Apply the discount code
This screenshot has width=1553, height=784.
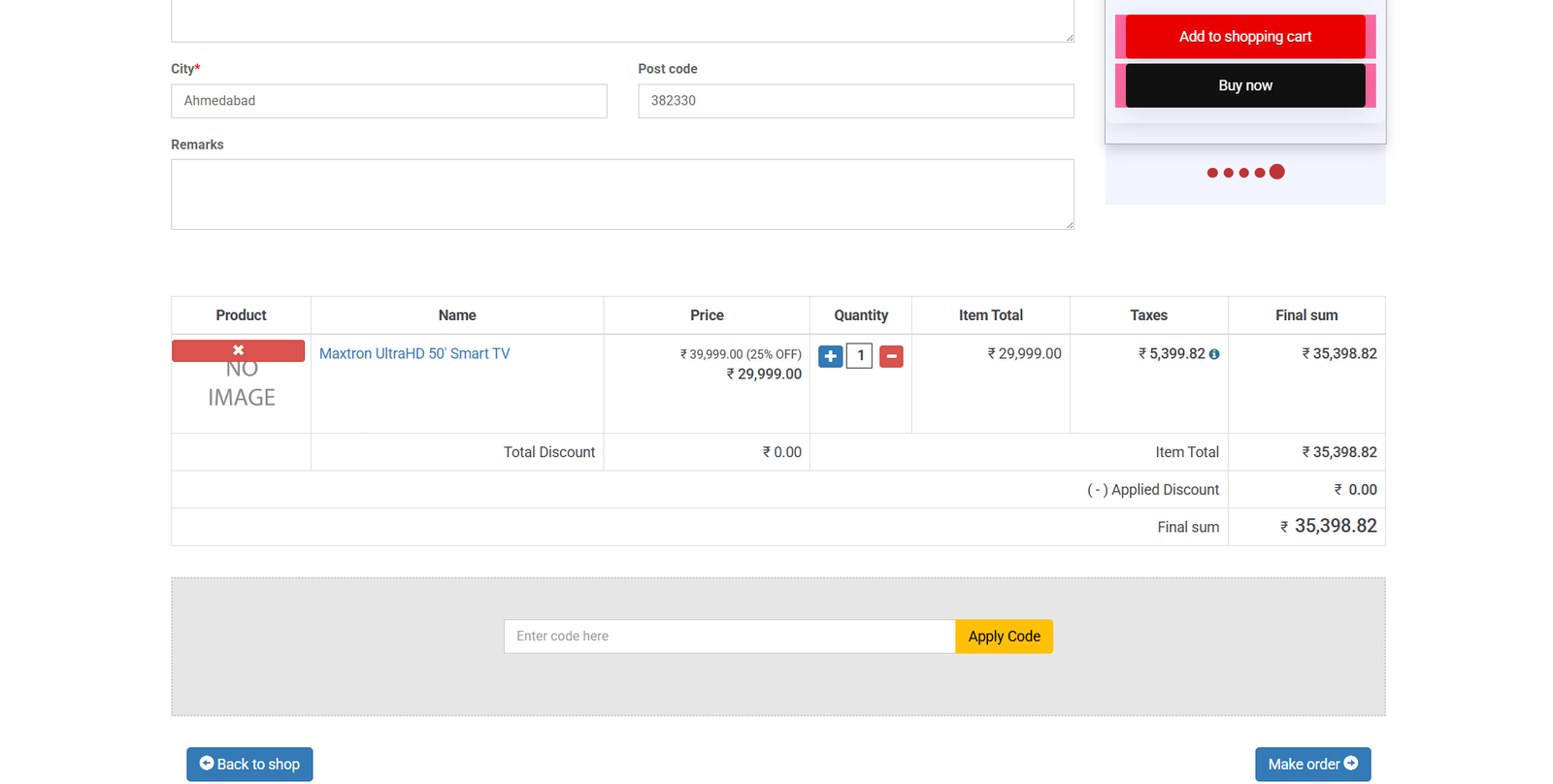(x=1004, y=637)
